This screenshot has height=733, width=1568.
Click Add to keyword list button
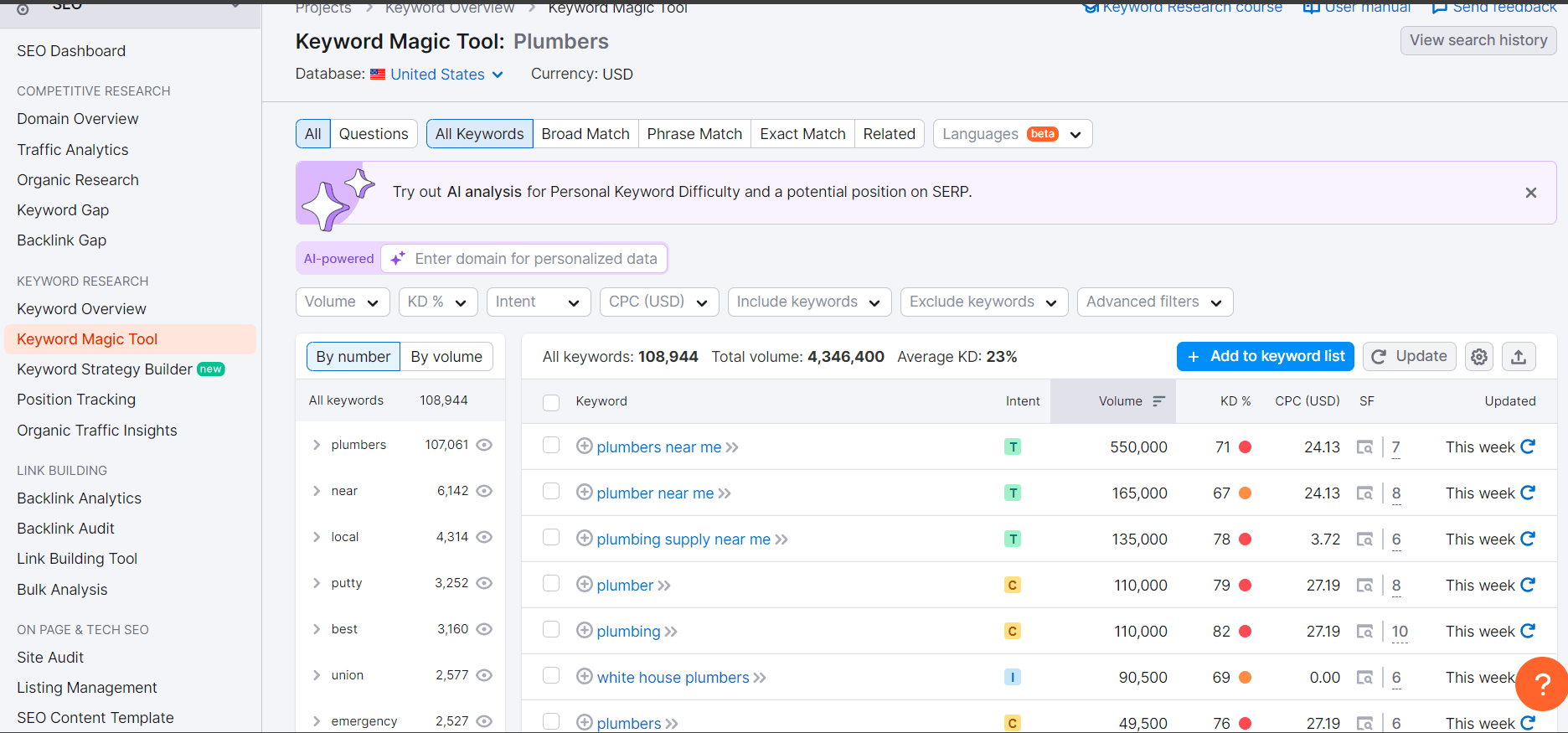(1266, 357)
